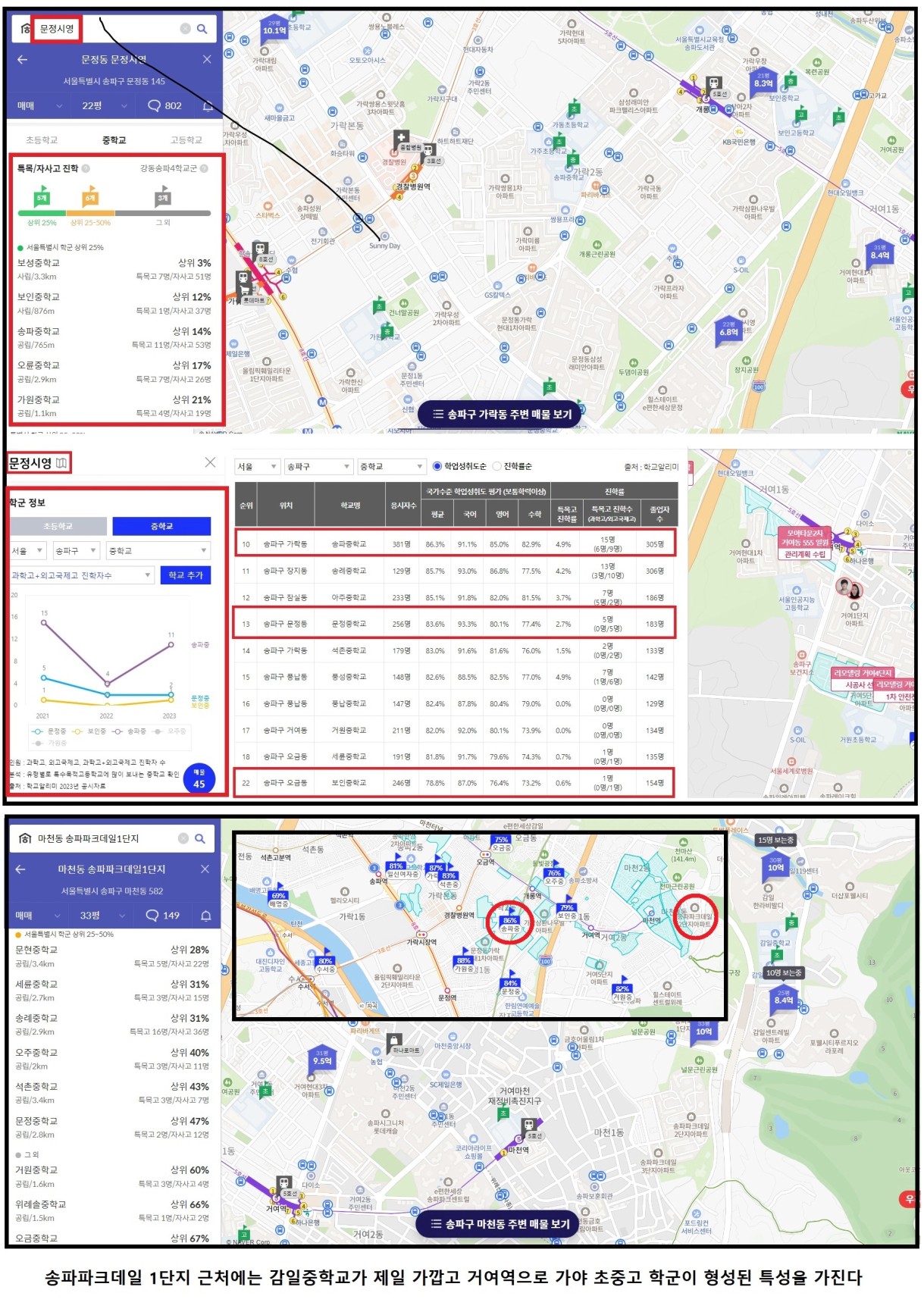Switch to 중학교 tab in 문정시영 panel
The height and width of the screenshot is (1315, 924).
click(x=114, y=140)
